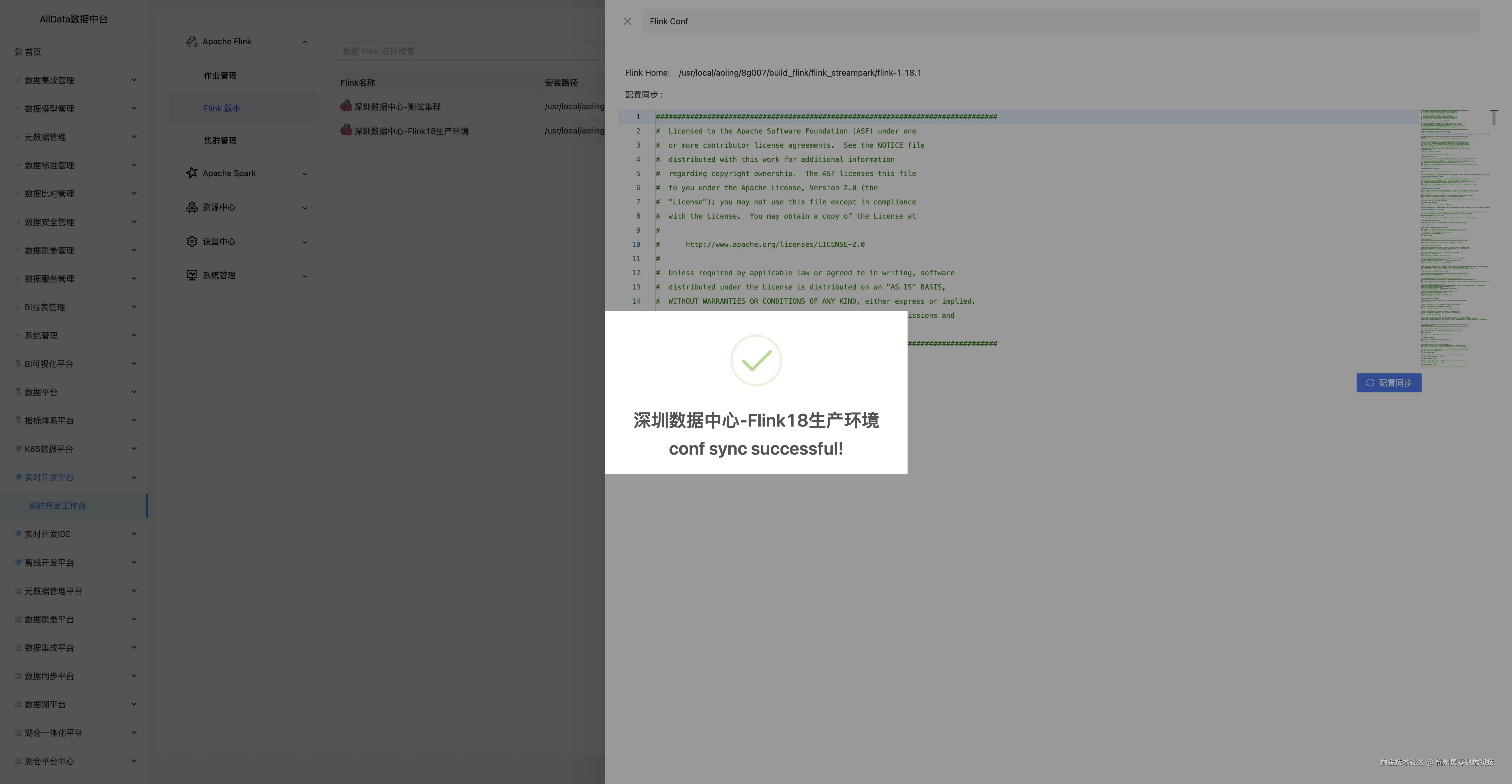Image resolution: width=1512 pixels, height=784 pixels.
Task: Click the Apache Spark star icon
Action: 192,173
